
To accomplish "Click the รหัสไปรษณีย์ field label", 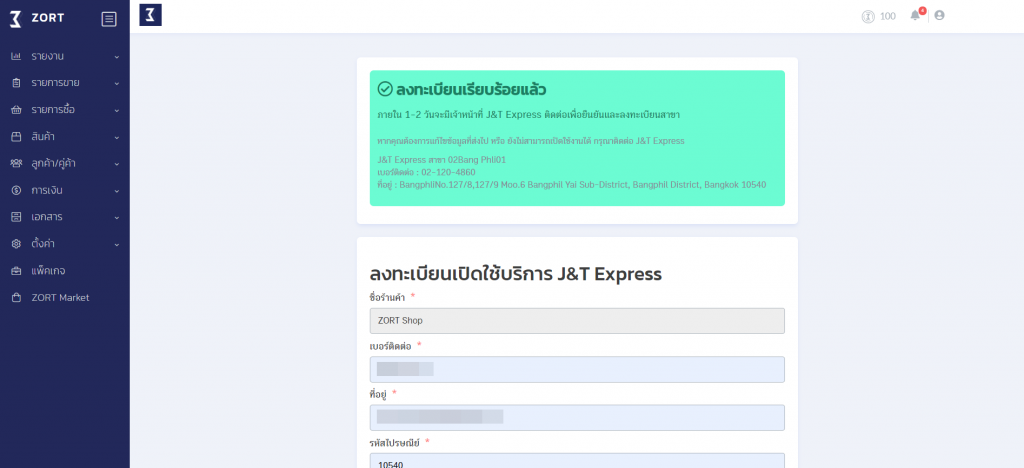I will click(394, 443).
